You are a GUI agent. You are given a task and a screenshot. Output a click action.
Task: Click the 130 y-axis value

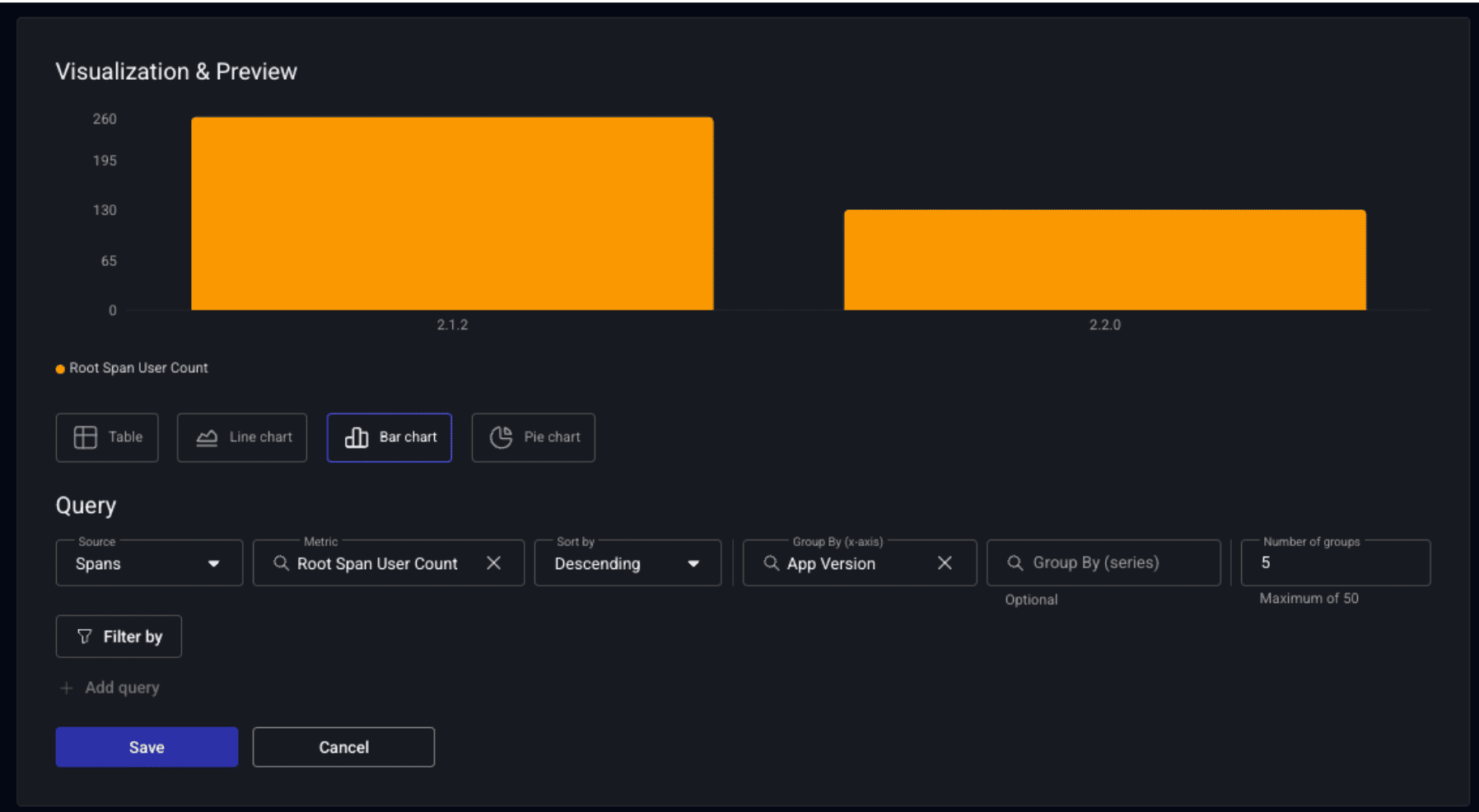pyautogui.click(x=105, y=210)
